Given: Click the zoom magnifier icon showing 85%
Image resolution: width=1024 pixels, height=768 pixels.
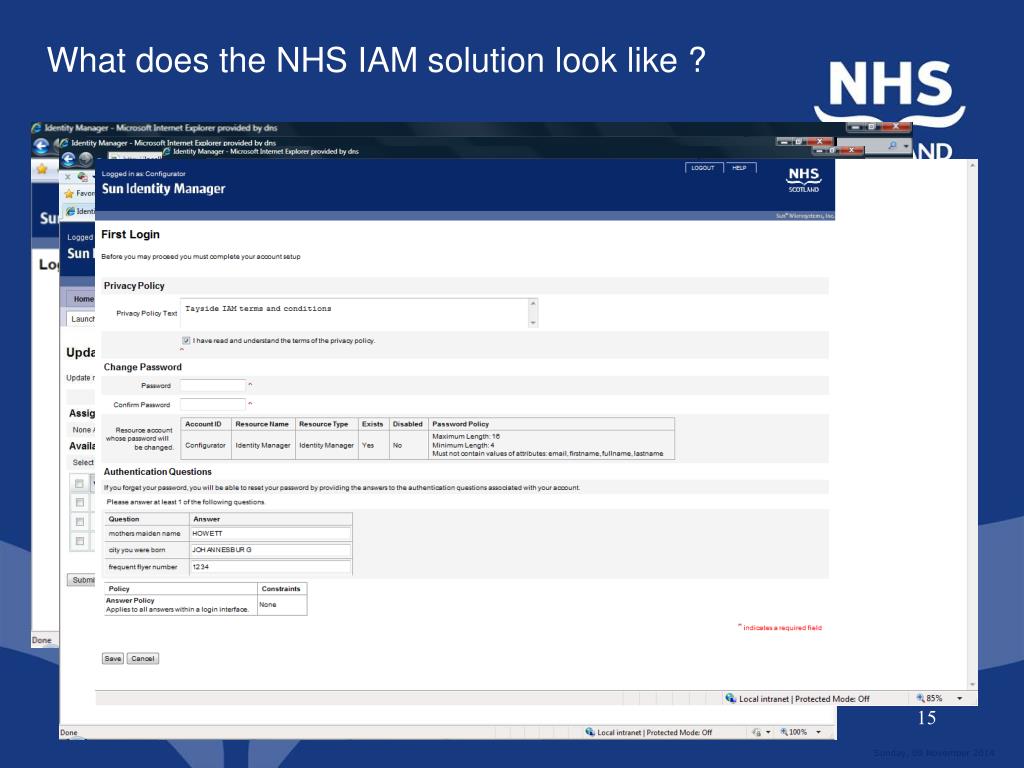Looking at the screenshot, I should click(920, 698).
